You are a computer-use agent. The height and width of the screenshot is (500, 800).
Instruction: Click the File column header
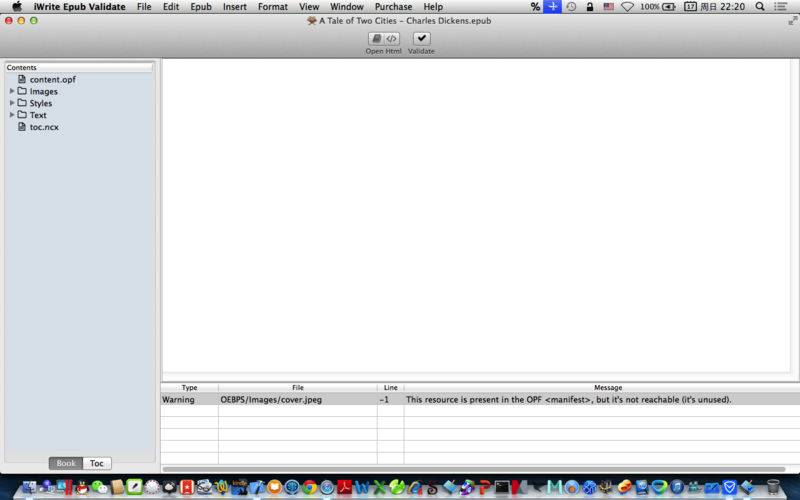click(x=298, y=387)
